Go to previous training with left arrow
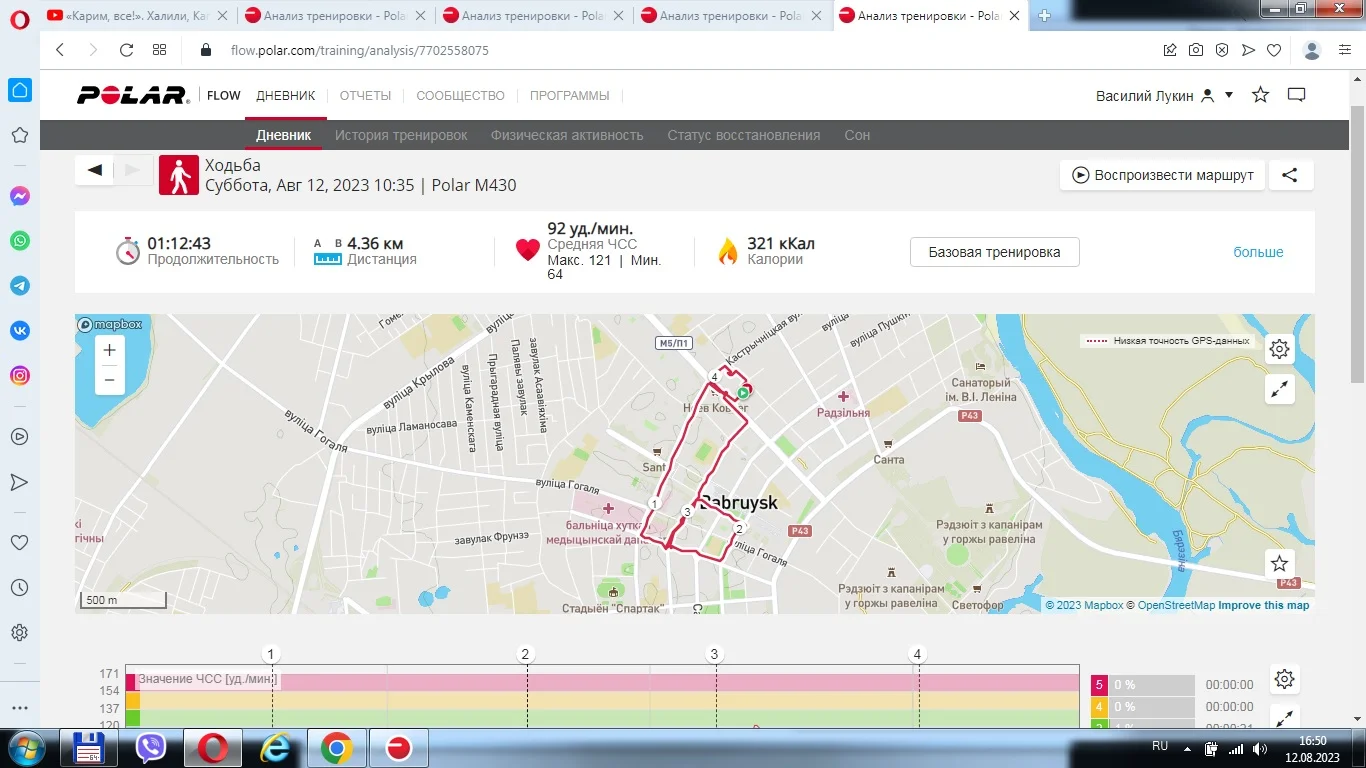Screen dimensions: 1366x768 pyautogui.click(x=95, y=170)
